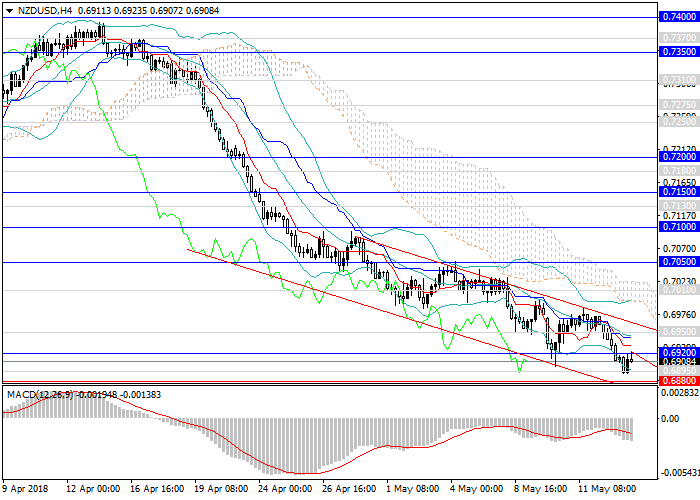Click the red 0.68800 price label
The image size is (700, 500).
pyautogui.click(x=677, y=381)
